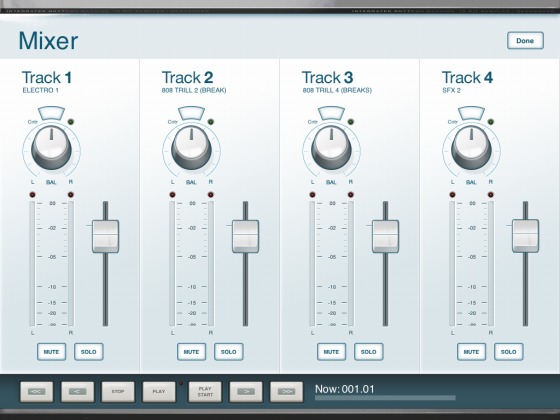Viewport: 560px width, 420px height.
Task: Click the balance display window above Track 2 knob
Action: pyautogui.click(x=191, y=113)
